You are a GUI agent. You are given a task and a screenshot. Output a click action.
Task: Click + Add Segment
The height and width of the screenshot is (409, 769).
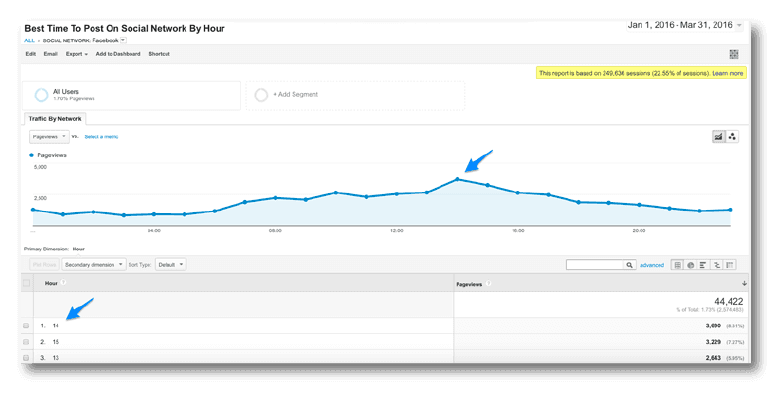pos(295,94)
